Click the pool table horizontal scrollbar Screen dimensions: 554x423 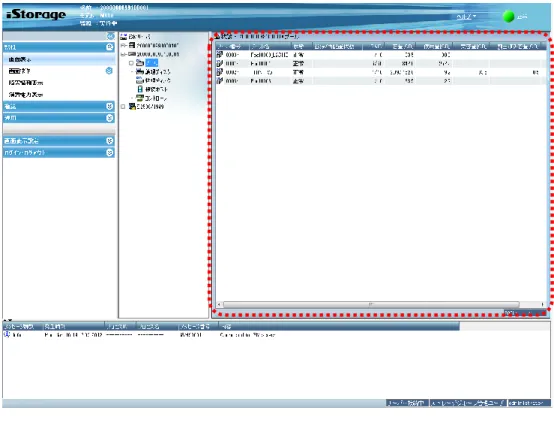click(371, 304)
